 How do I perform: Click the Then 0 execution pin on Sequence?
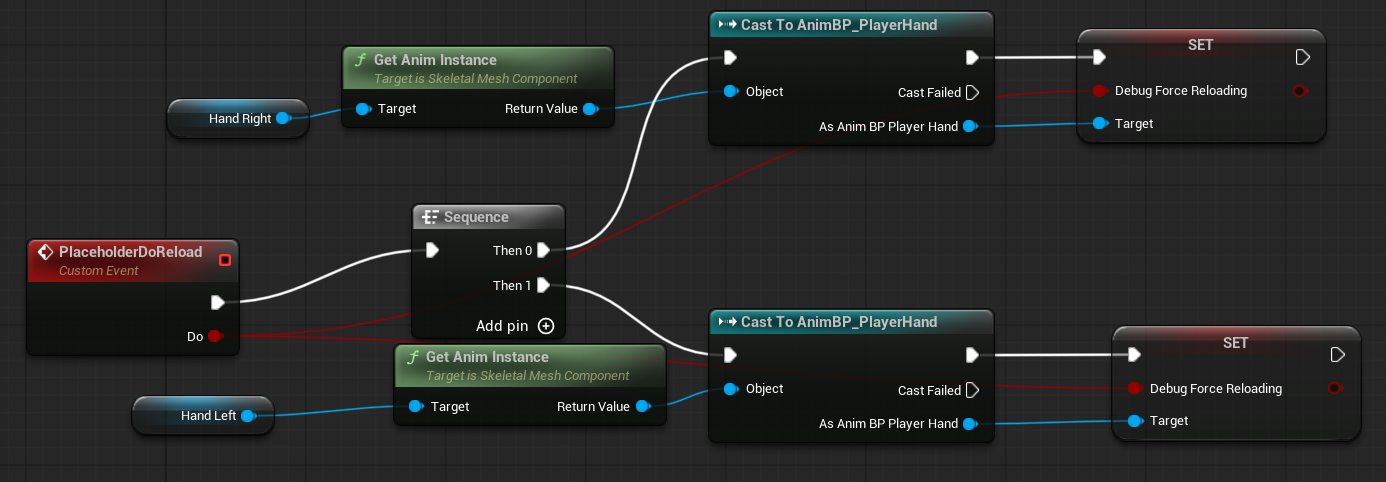543,250
